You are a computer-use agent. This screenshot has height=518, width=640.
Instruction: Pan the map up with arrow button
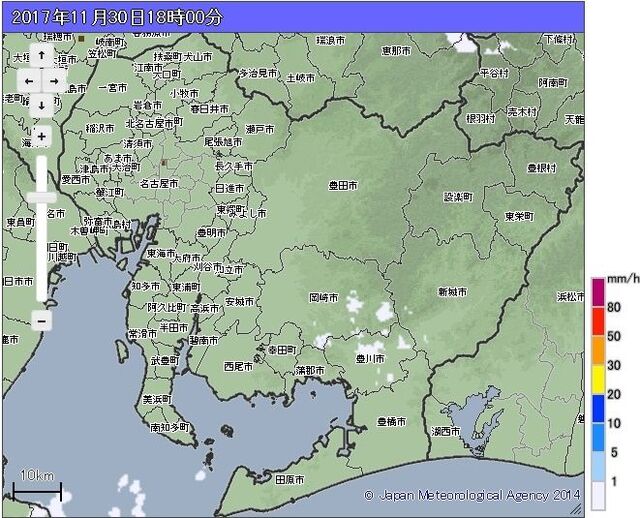[41, 56]
